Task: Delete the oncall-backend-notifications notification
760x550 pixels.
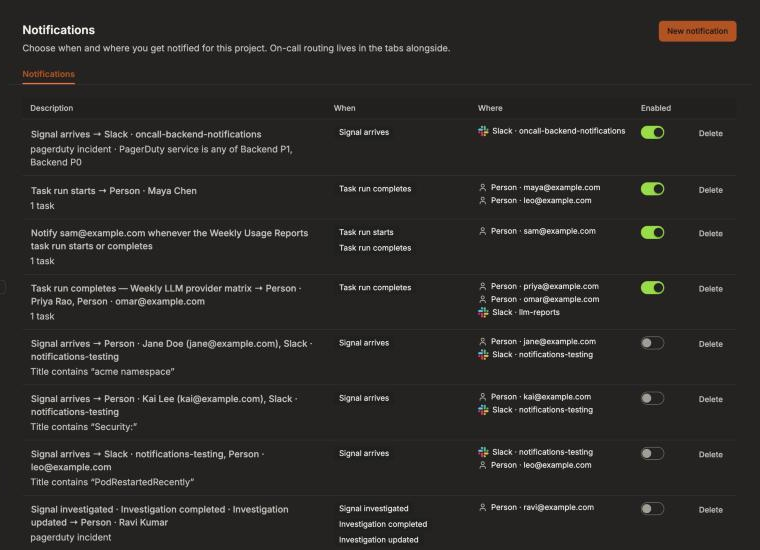Action: (x=711, y=134)
